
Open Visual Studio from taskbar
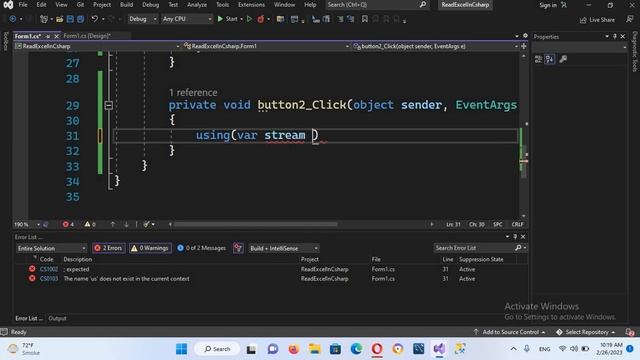(x=439, y=349)
